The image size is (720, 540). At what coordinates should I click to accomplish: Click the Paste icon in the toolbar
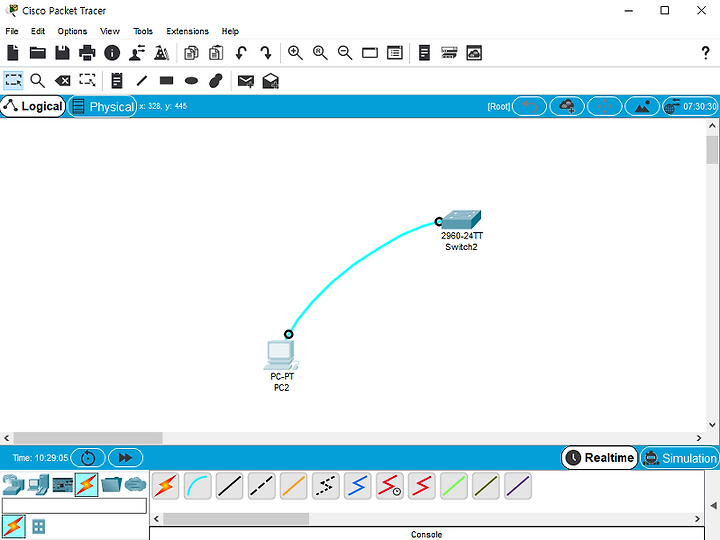216,53
